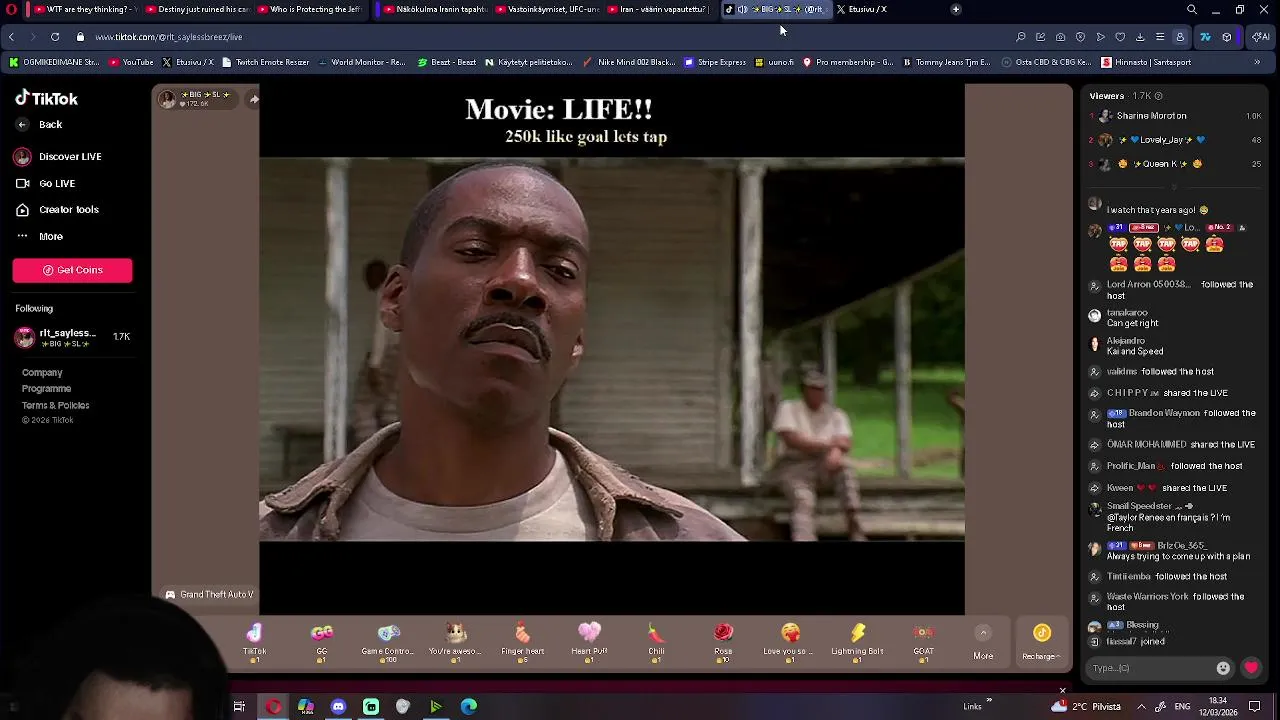Click the Get Coins button
Image resolution: width=1280 pixels, height=720 pixels.
click(72, 270)
